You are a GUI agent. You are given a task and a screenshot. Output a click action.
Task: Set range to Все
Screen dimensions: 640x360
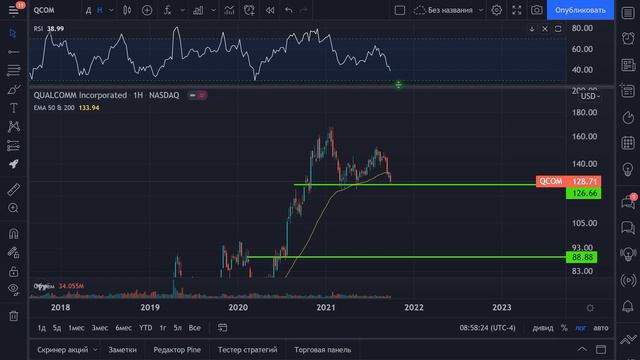pyautogui.click(x=195, y=328)
